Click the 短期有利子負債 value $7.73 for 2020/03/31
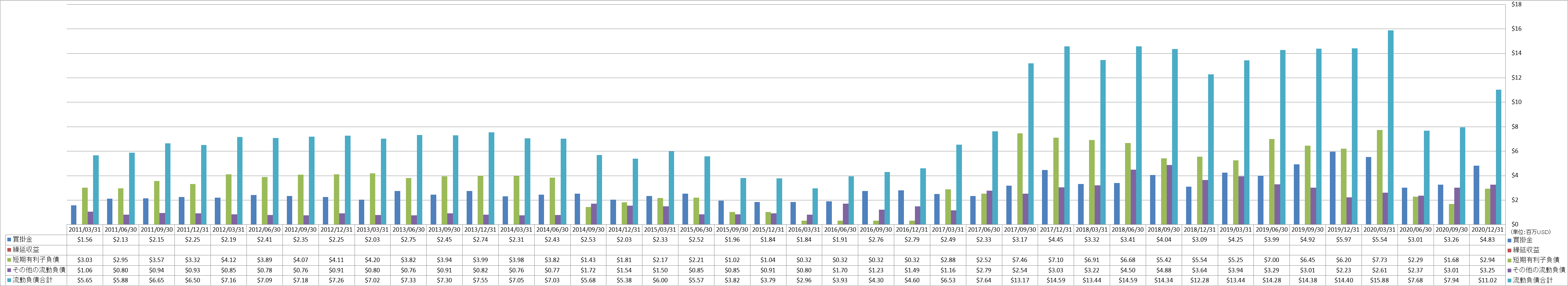The height and width of the screenshot is (286, 1568). [x=1380, y=260]
